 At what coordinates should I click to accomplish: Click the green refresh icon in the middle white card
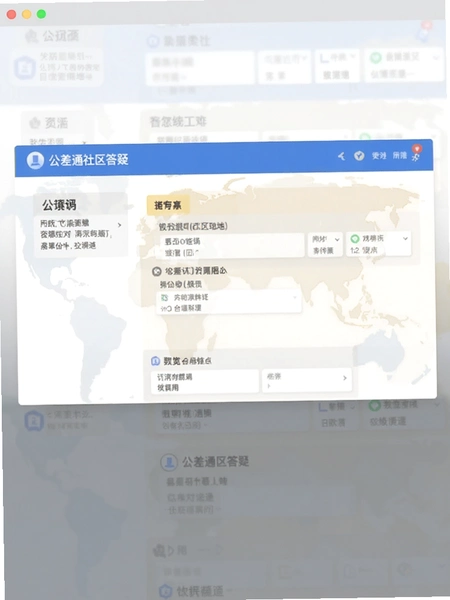(x=165, y=298)
